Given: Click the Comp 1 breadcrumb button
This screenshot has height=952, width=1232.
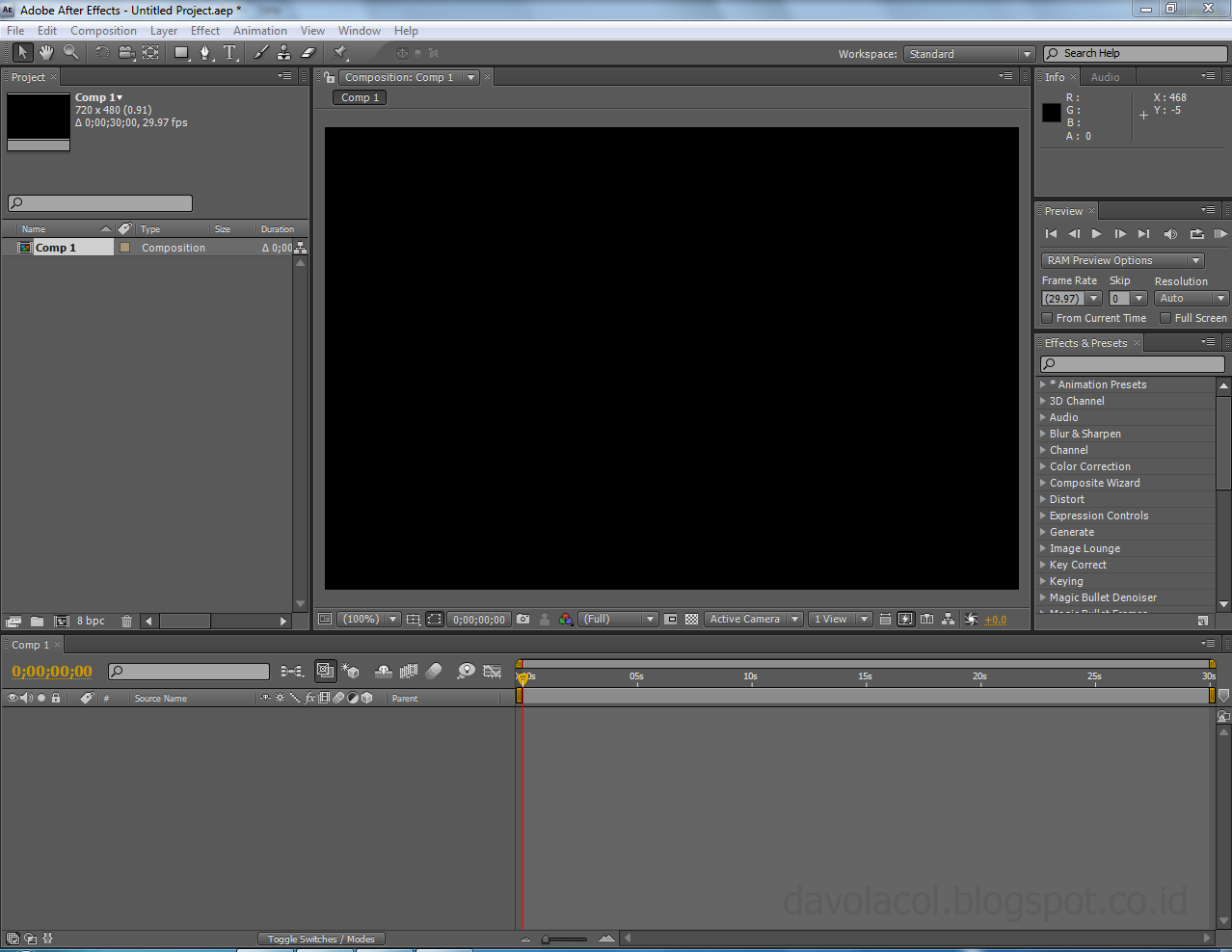Looking at the screenshot, I should point(360,97).
